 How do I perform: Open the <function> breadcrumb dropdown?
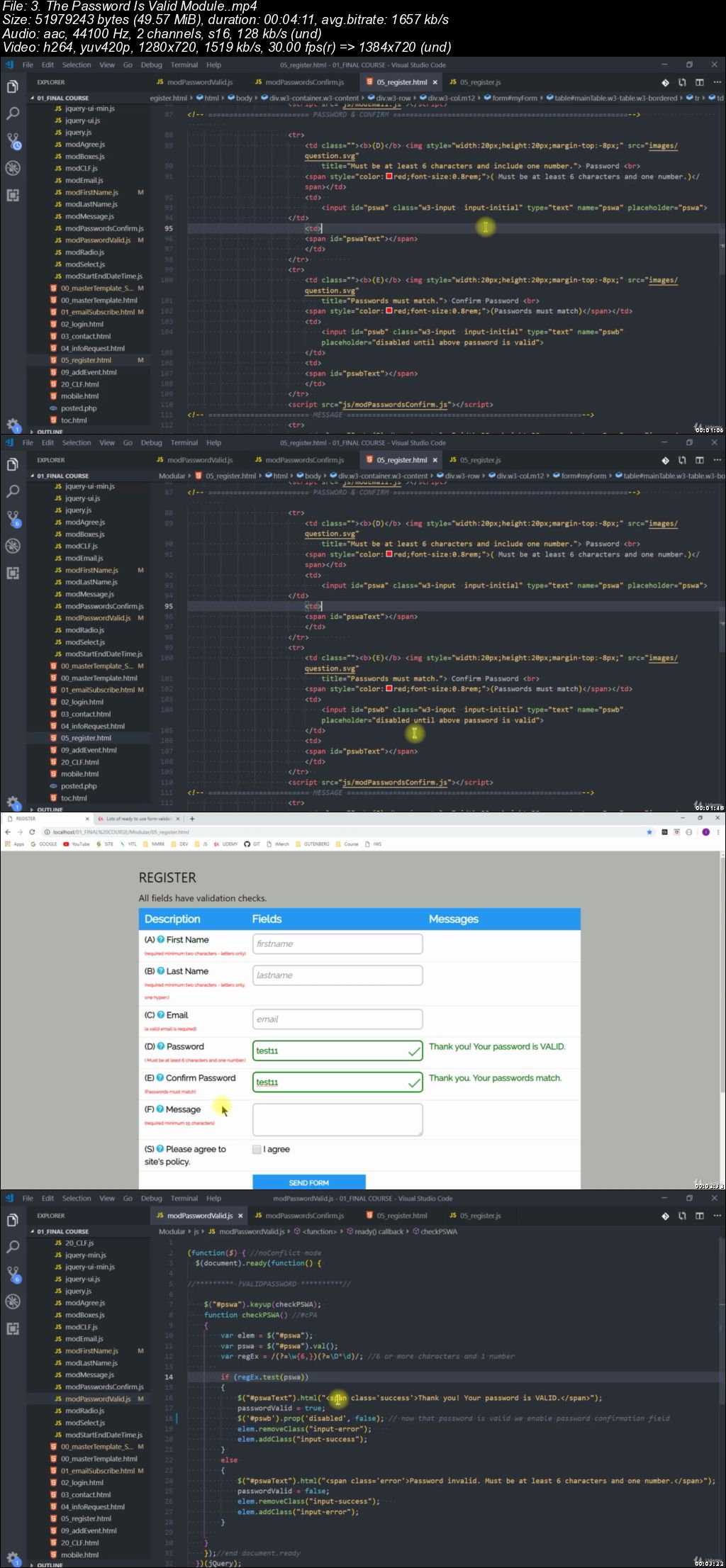[x=315, y=1231]
